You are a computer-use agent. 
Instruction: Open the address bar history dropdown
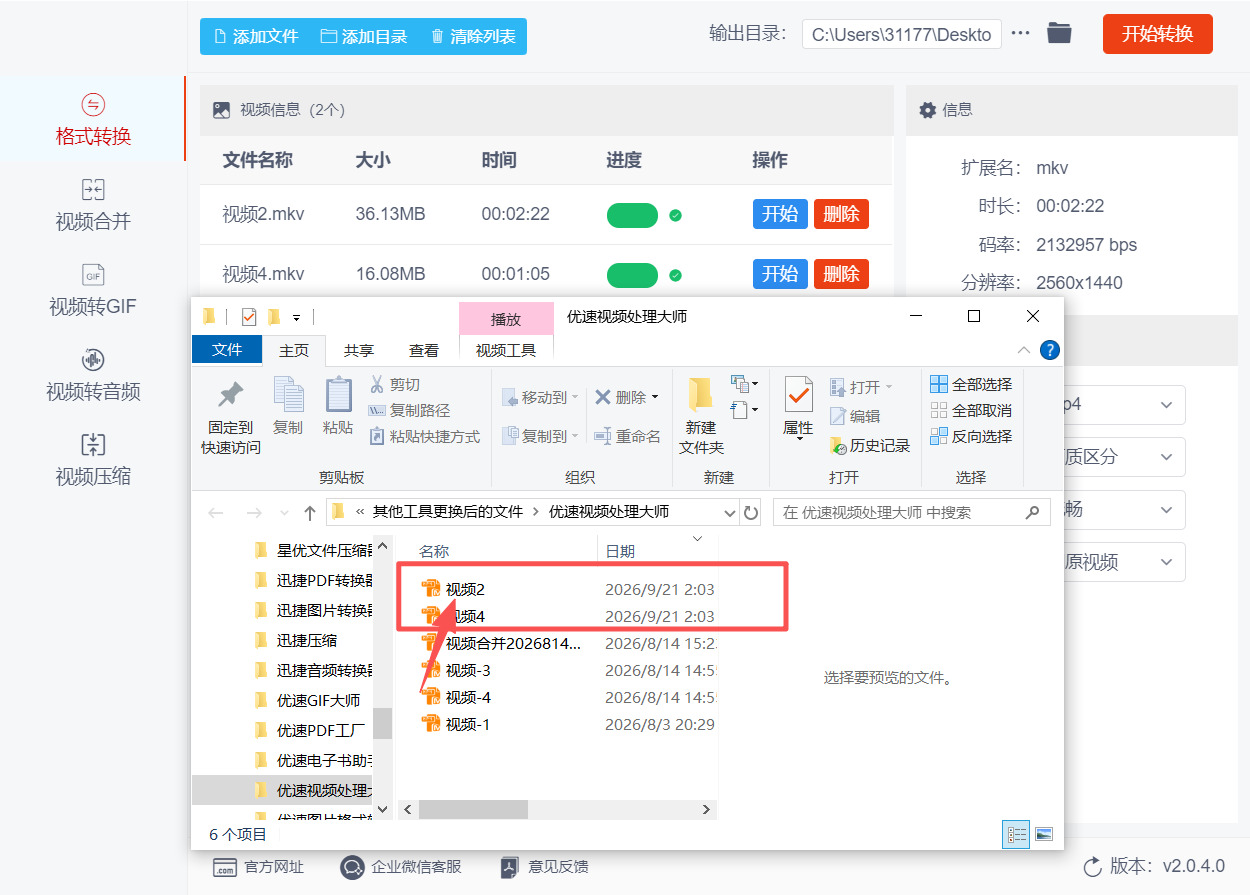[x=730, y=513]
